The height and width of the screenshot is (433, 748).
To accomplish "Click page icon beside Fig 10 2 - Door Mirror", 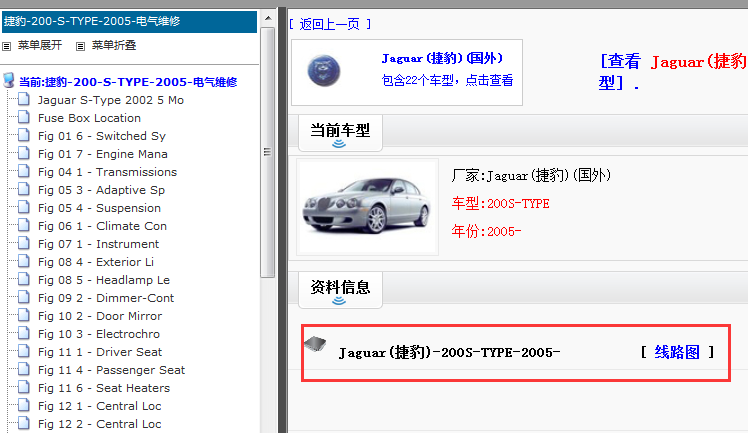I will point(23,315).
